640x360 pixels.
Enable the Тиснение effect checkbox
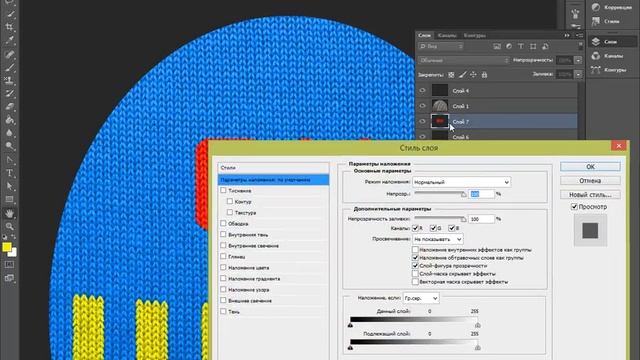click(223, 190)
